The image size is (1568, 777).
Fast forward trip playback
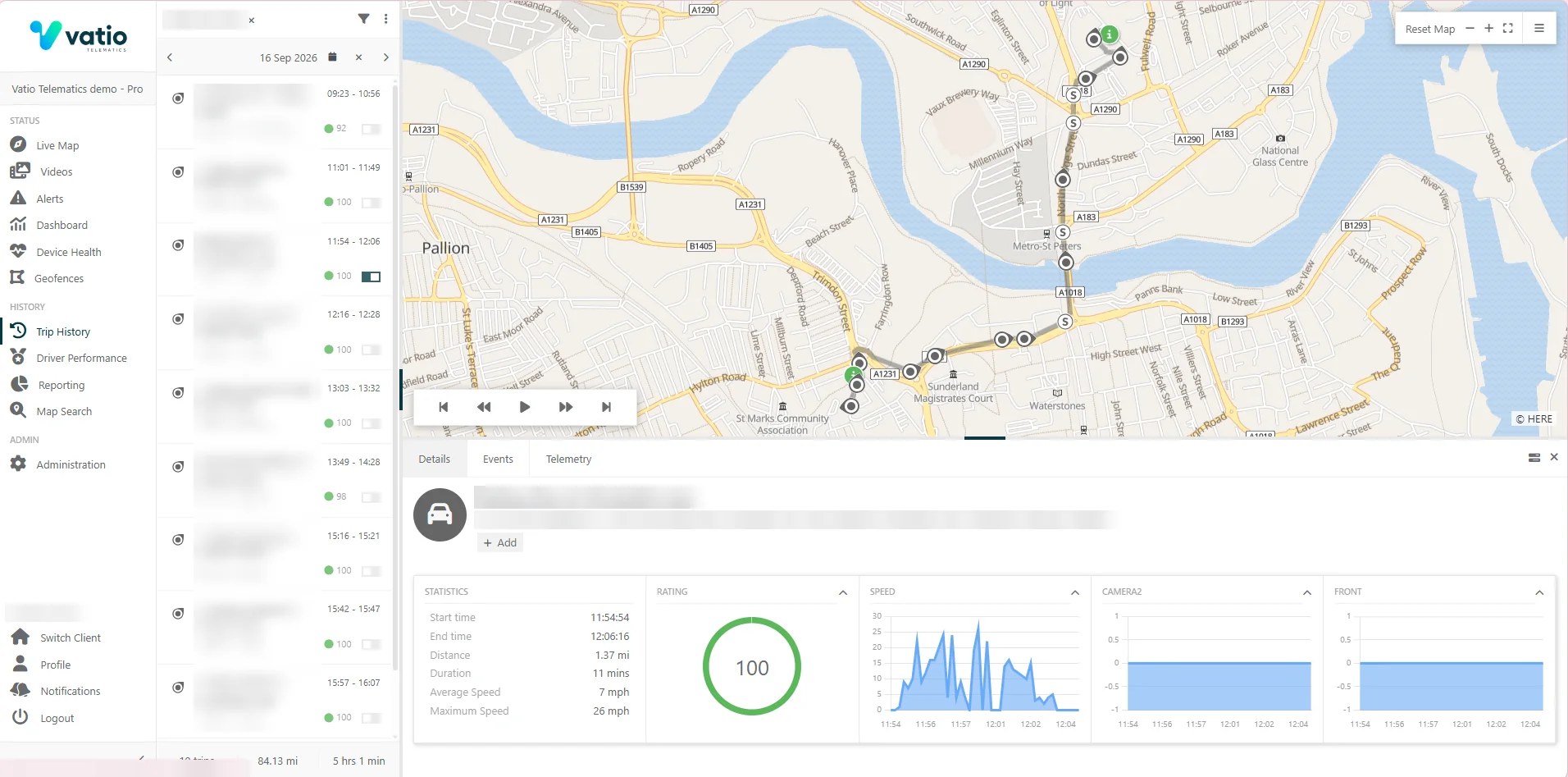(566, 407)
